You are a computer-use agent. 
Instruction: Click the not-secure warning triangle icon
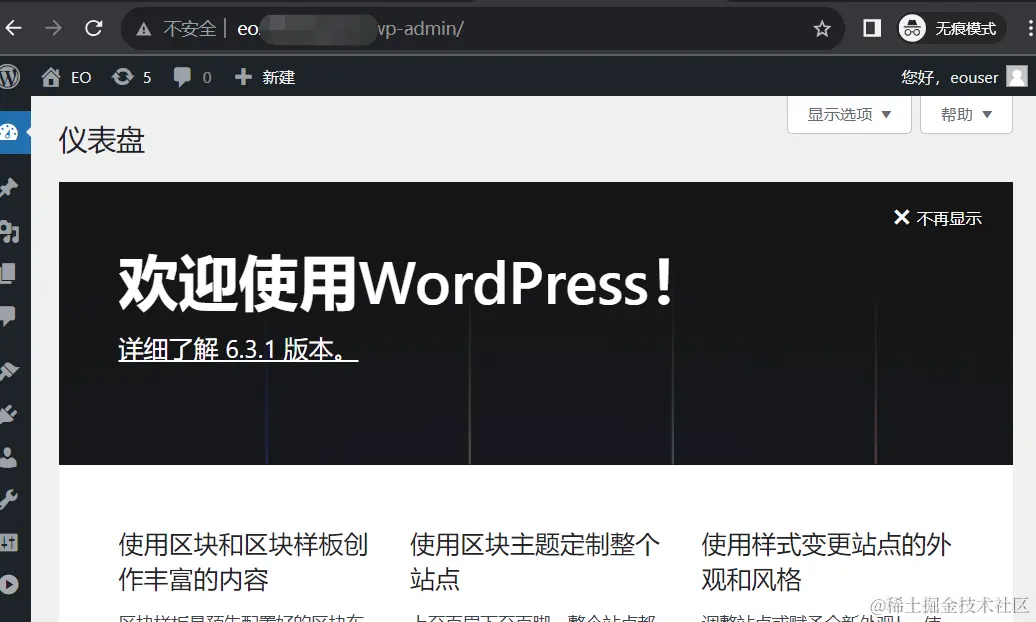pyautogui.click(x=143, y=29)
